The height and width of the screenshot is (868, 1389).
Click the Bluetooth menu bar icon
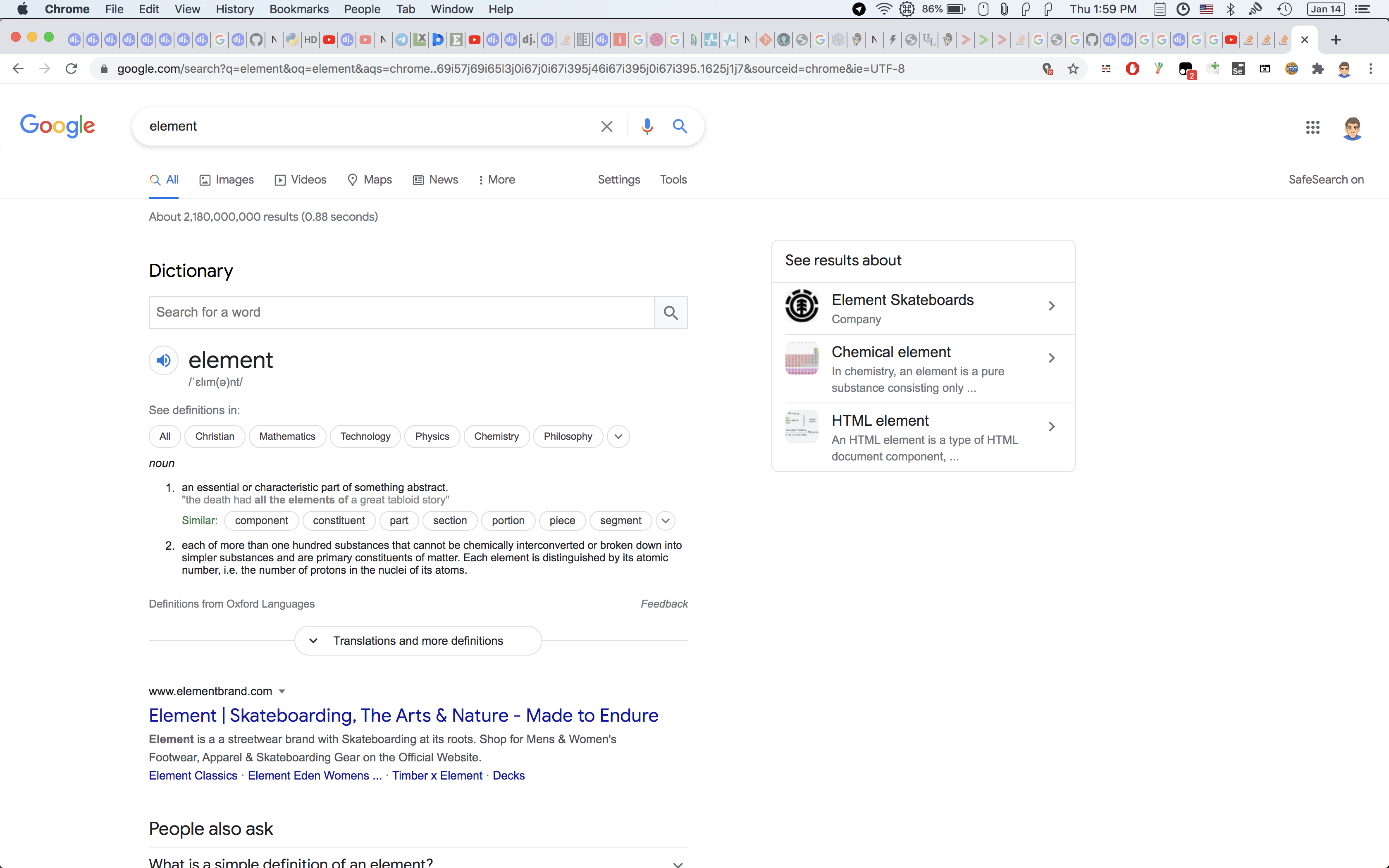1230,9
